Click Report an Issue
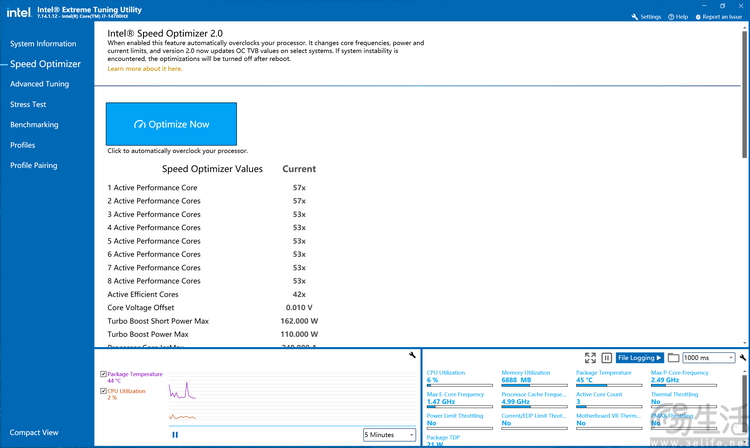 pyautogui.click(x=718, y=17)
